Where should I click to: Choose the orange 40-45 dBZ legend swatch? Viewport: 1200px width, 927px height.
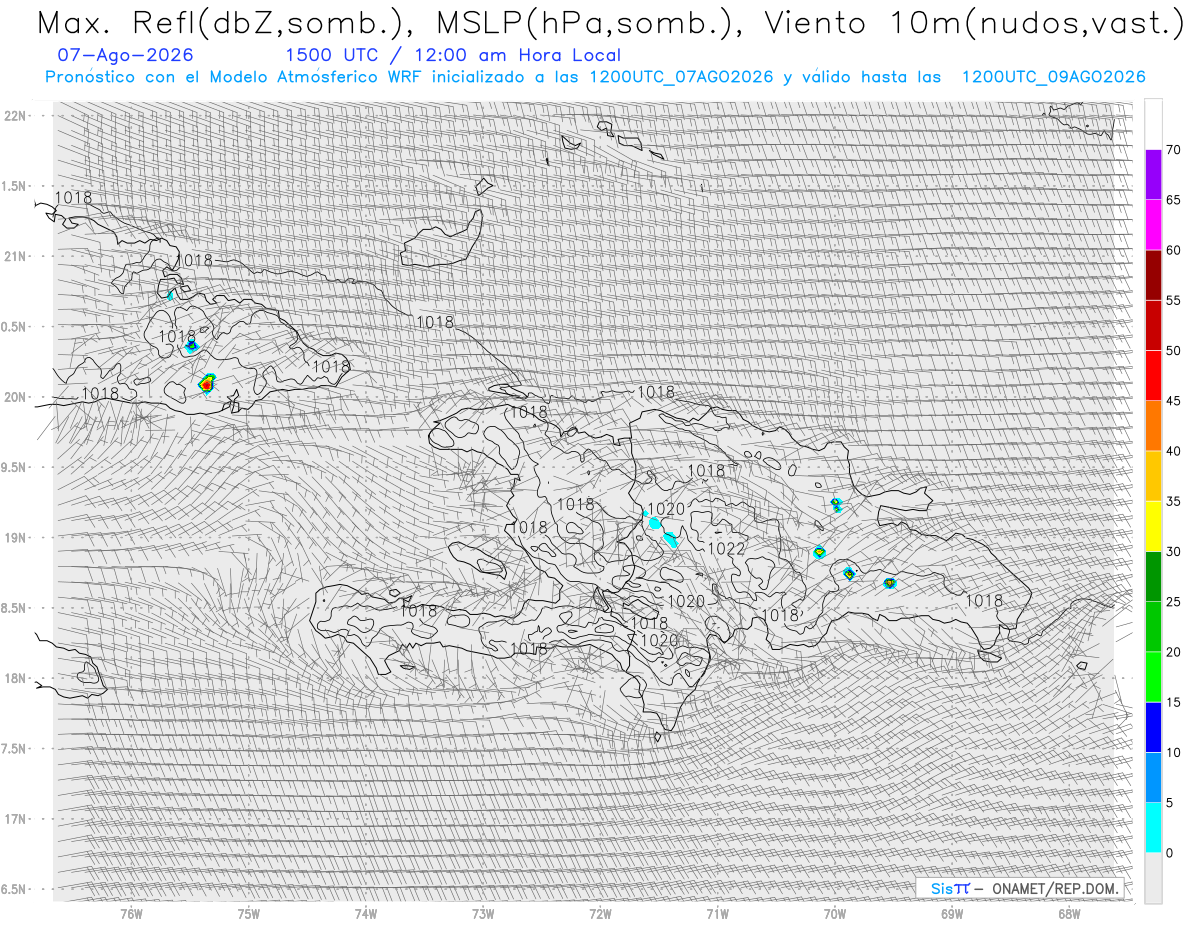click(1153, 426)
